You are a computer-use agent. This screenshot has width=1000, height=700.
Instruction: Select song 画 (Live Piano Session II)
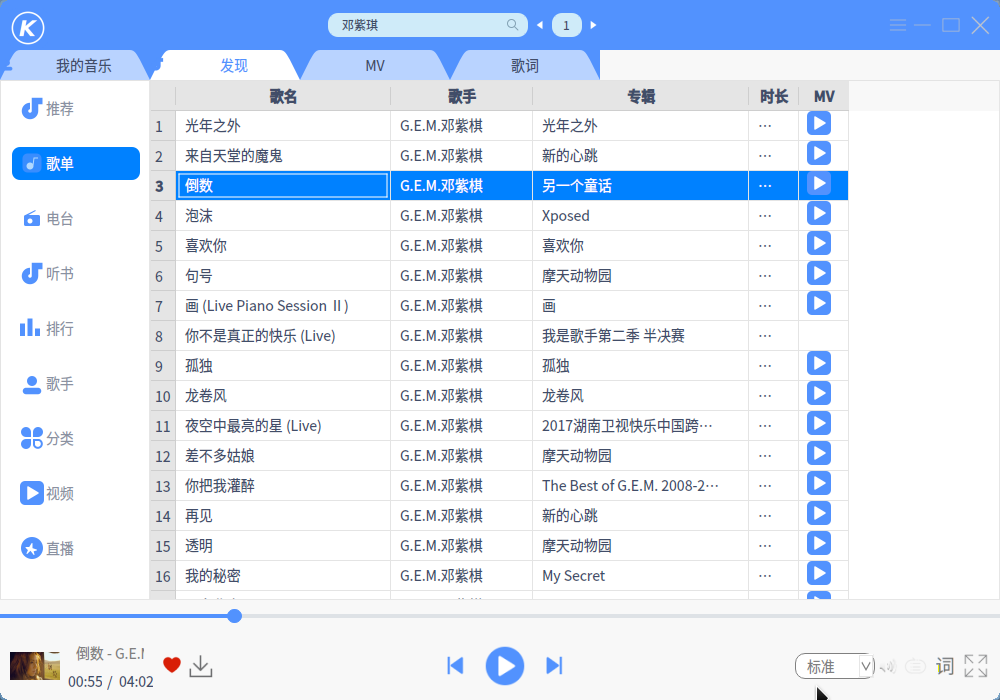pyautogui.click(x=283, y=306)
